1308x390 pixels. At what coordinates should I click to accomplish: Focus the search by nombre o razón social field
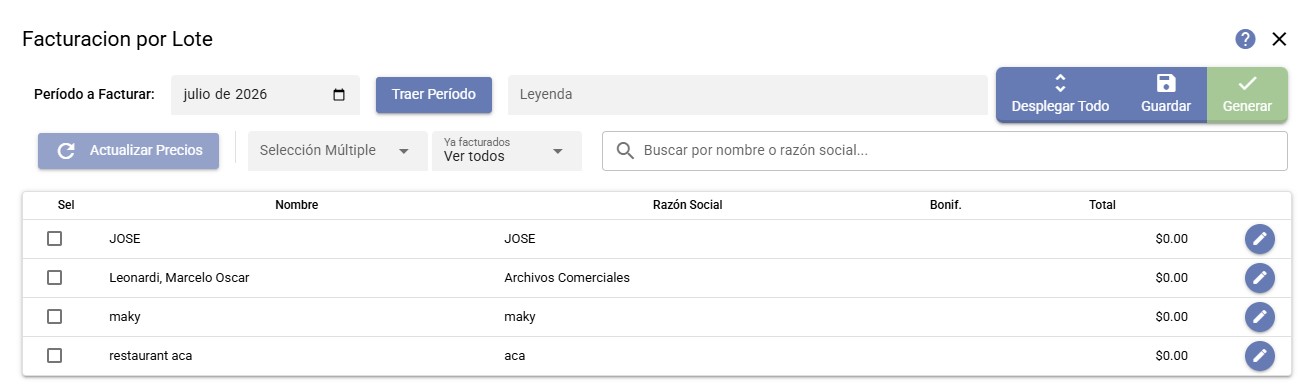(x=944, y=151)
